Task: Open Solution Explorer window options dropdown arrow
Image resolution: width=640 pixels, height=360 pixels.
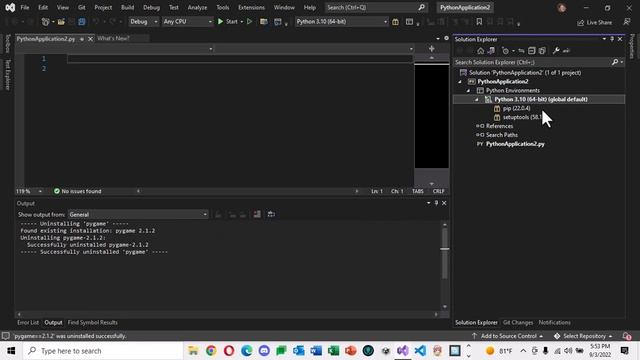Action: click(x=604, y=39)
